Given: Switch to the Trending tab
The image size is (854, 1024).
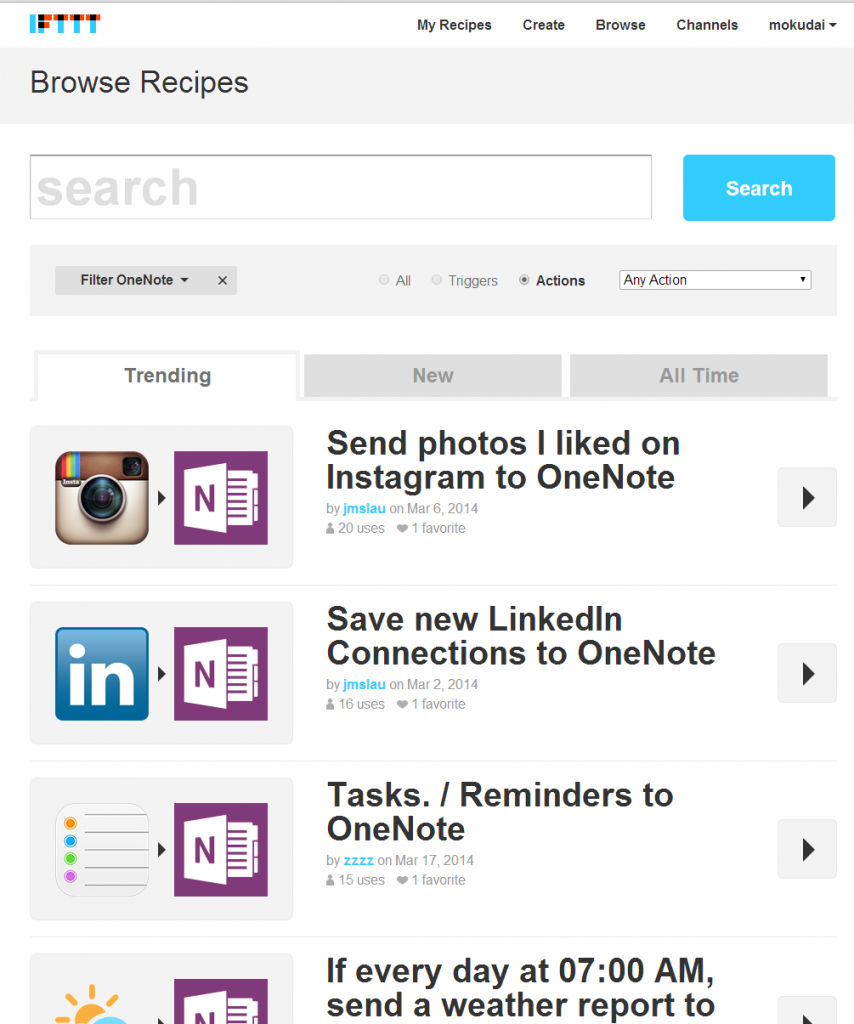Looking at the screenshot, I should (168, 376).
